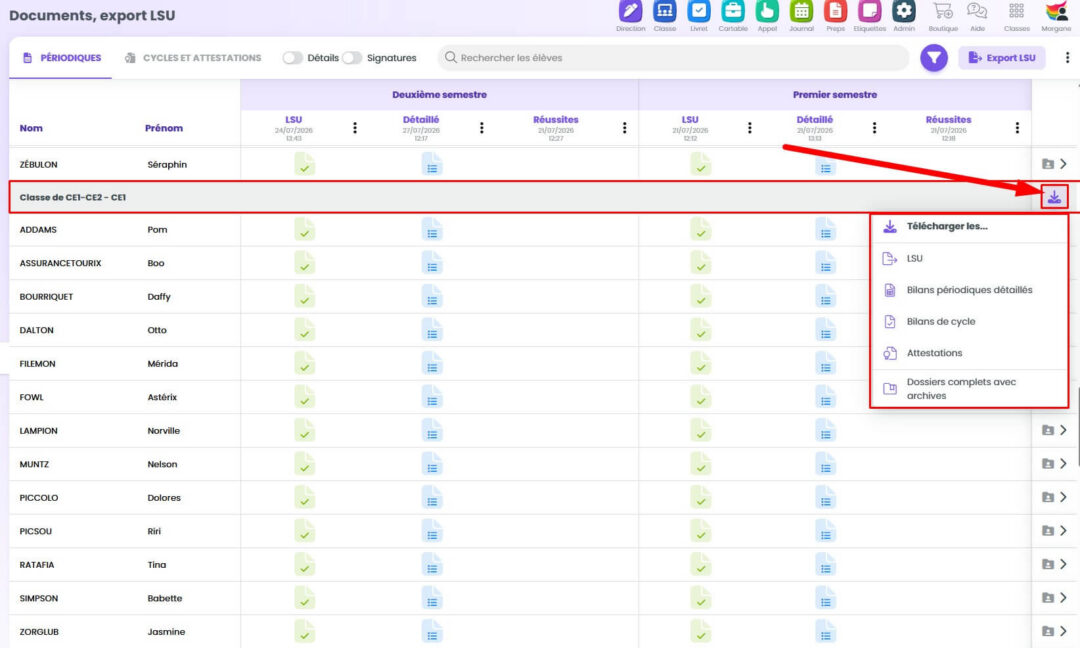Viewport: 1080px width, 648px height.
Task: Open SIMPSON Babette's folder icon
Action: tap(1048, 598)
